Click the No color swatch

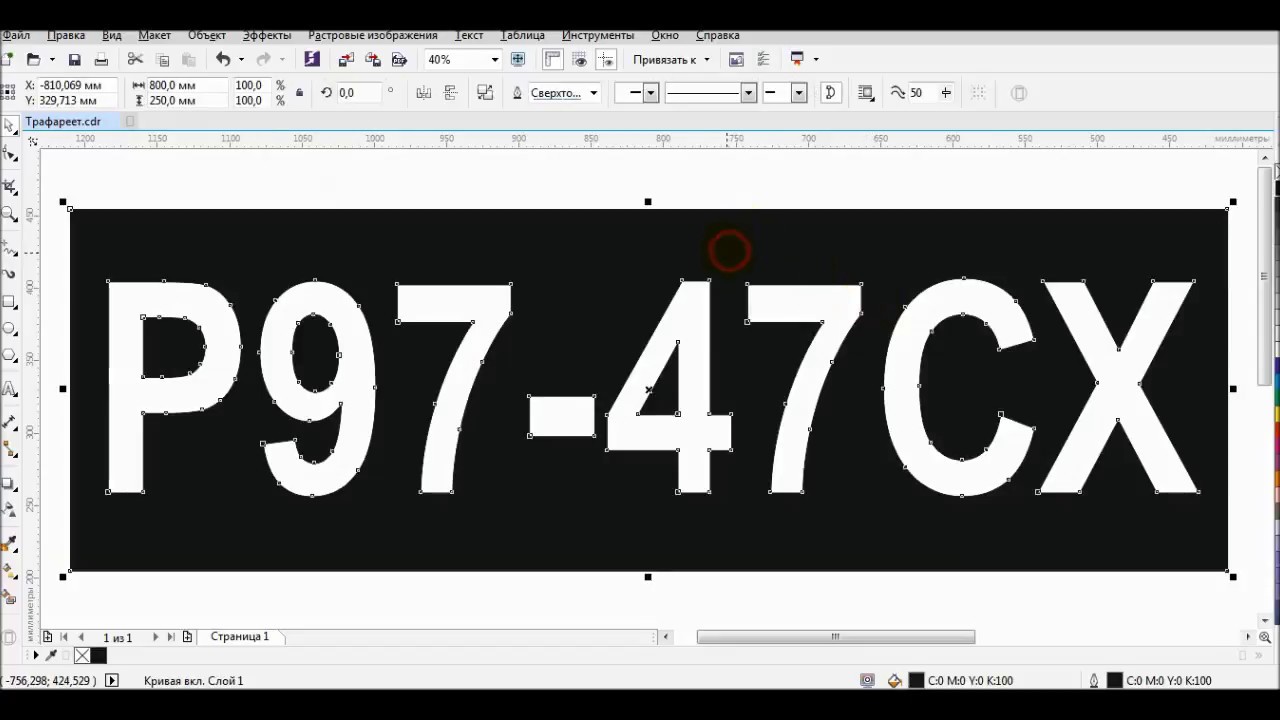point(82,656)
